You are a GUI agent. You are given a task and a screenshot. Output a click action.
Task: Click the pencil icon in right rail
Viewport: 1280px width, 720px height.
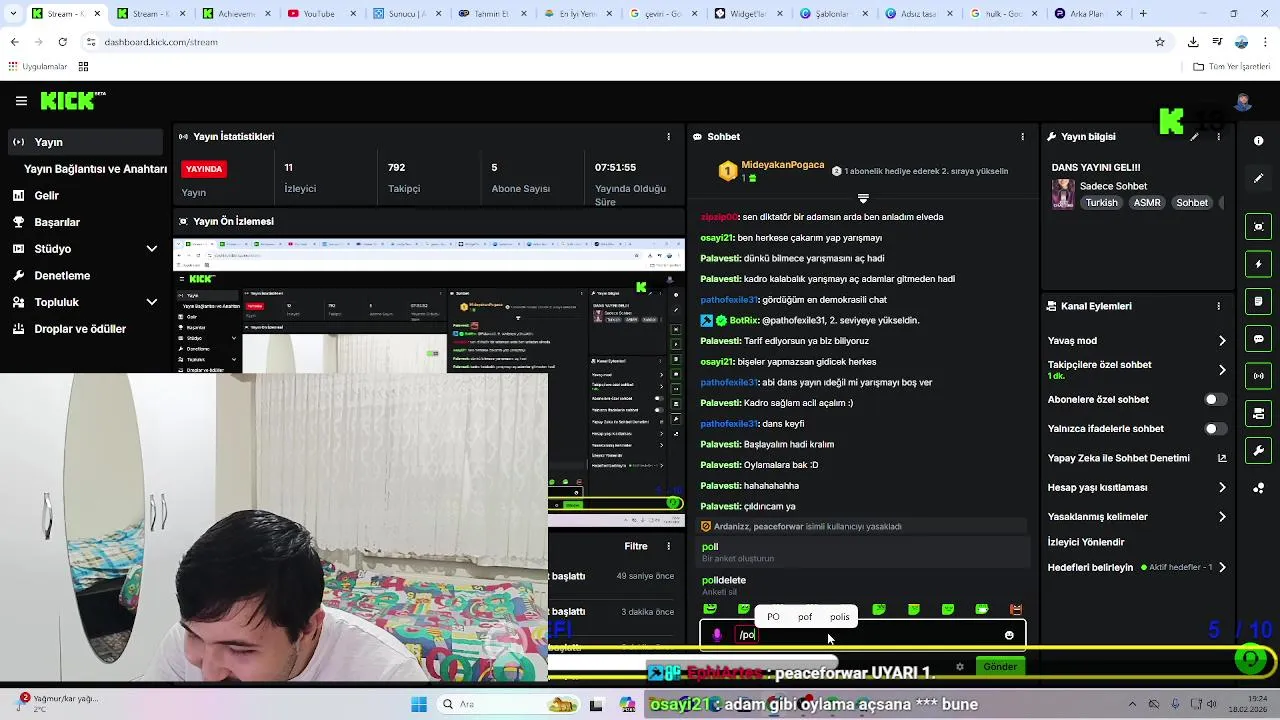click(1259, 178)
